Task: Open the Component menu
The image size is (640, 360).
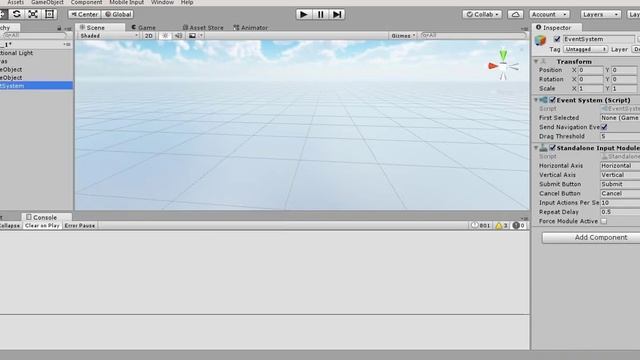Action: coord(87,2)
